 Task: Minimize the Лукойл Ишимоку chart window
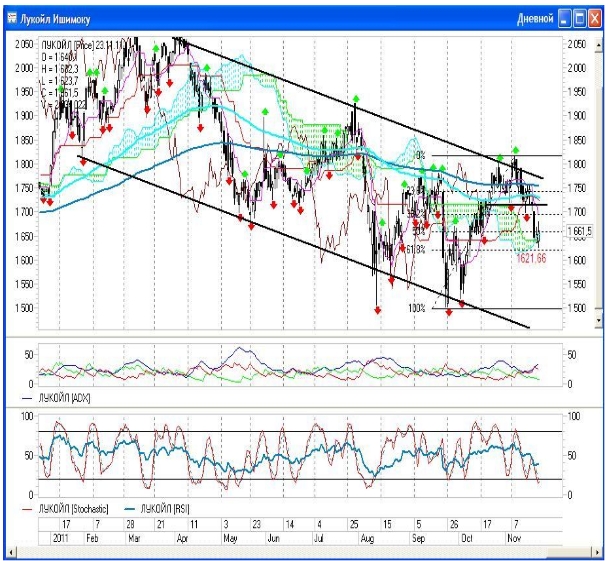[x=565, y=19]
